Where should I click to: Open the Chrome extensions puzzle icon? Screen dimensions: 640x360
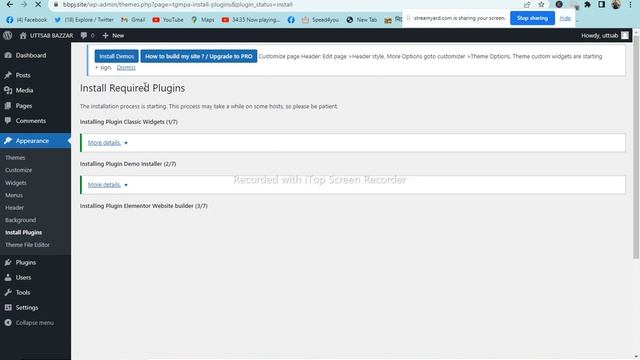(587, 4)
